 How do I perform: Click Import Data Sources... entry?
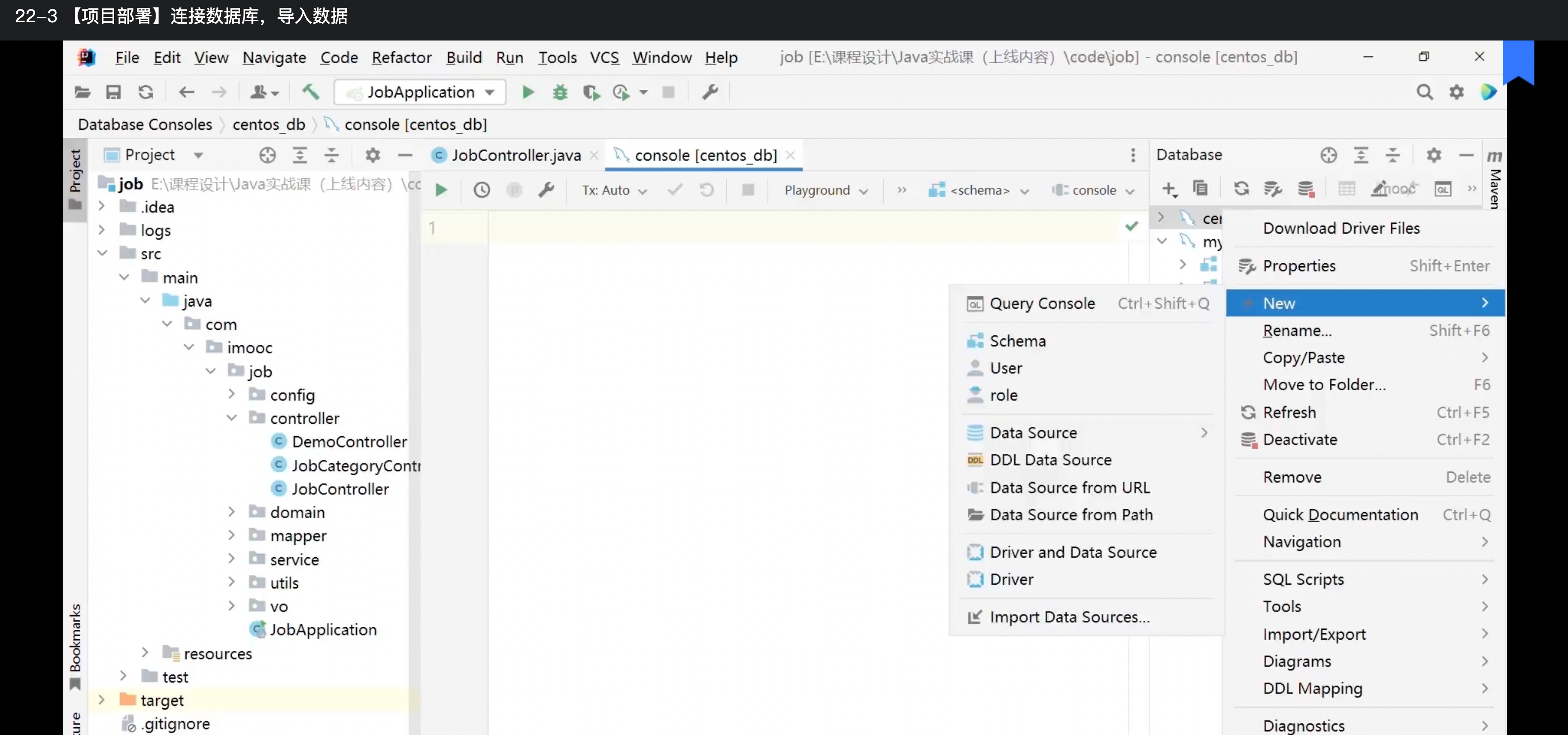1088,617
